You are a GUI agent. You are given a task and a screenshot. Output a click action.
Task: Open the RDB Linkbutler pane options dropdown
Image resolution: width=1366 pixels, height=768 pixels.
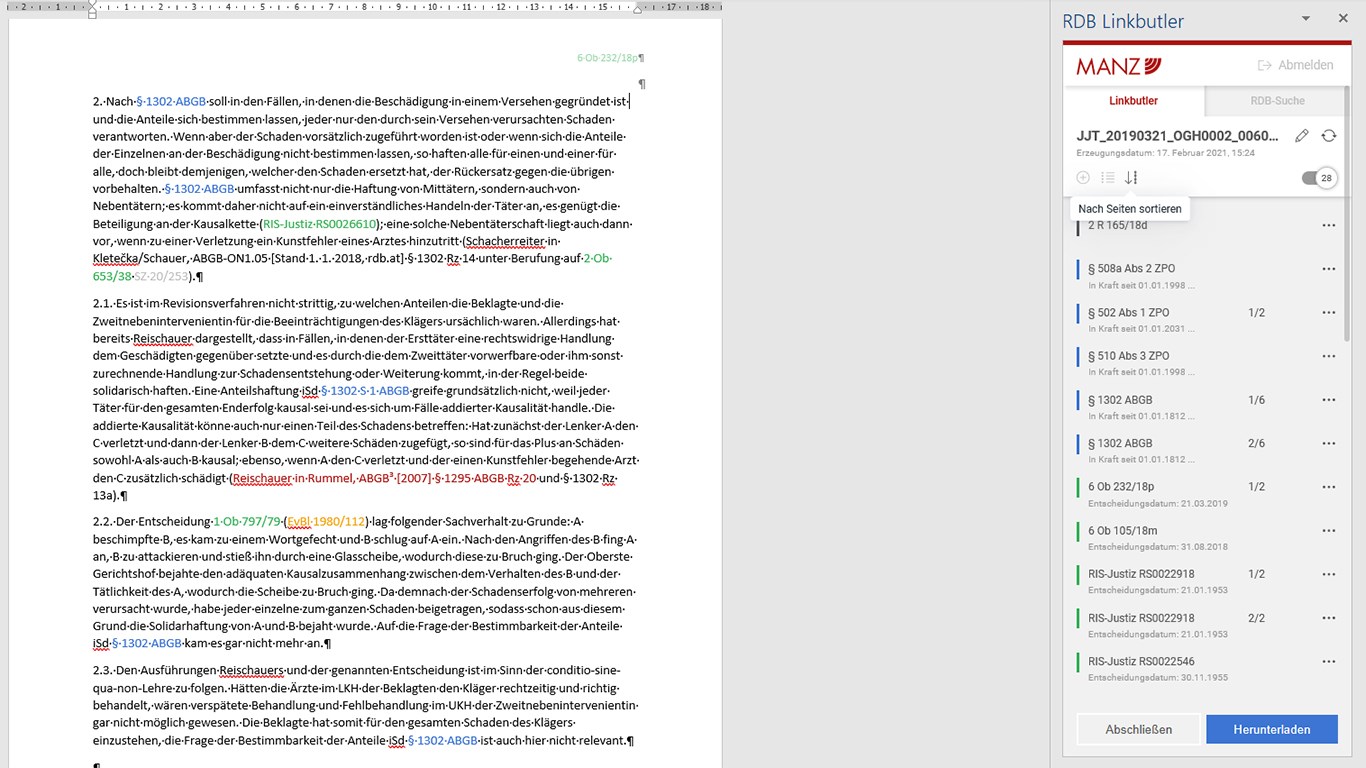point(1305,19)
